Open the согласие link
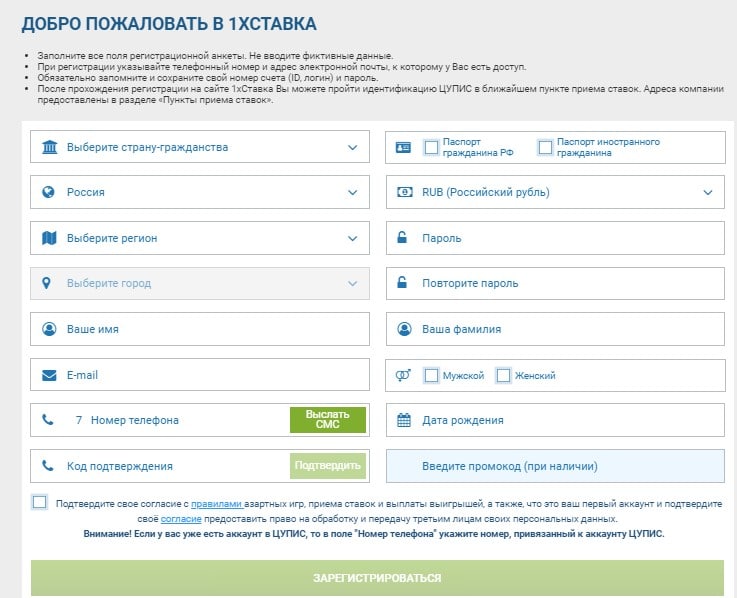This screenshot has height=598, width=737. (x=181, y=519)
